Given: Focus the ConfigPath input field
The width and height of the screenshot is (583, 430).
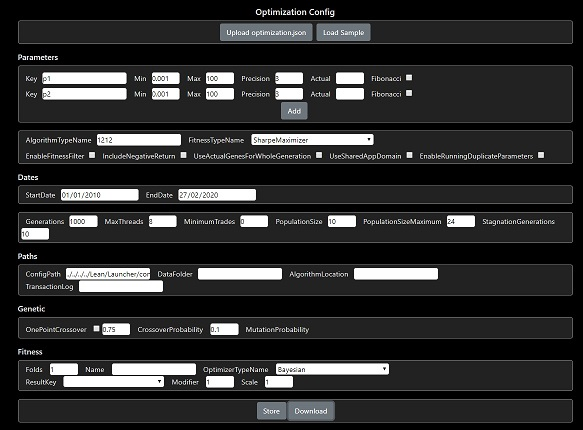Looking at the screenshot, I should click(108, 274).
